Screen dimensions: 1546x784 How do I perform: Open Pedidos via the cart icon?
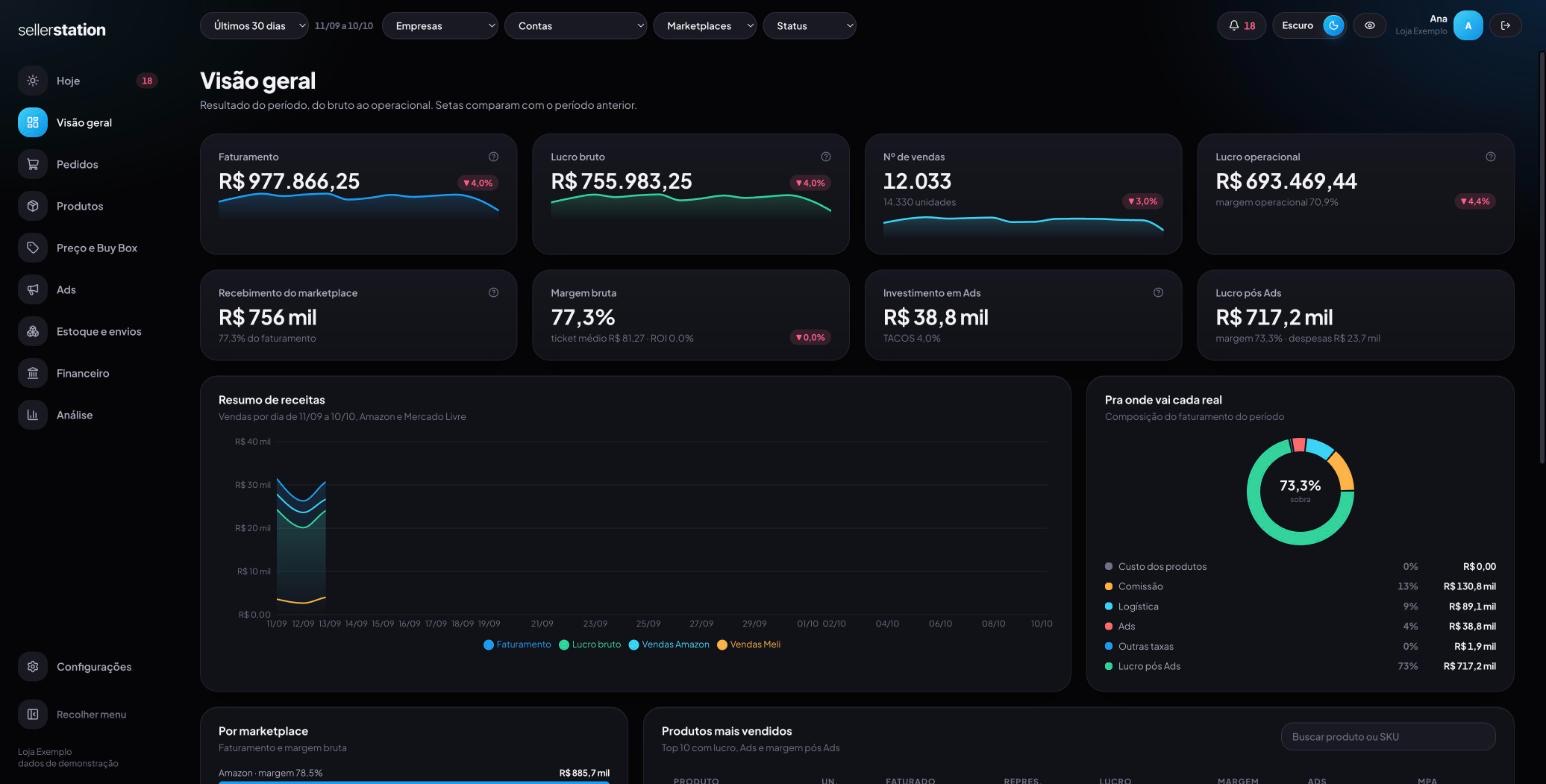pyautogui.click(x=33, y=165)
